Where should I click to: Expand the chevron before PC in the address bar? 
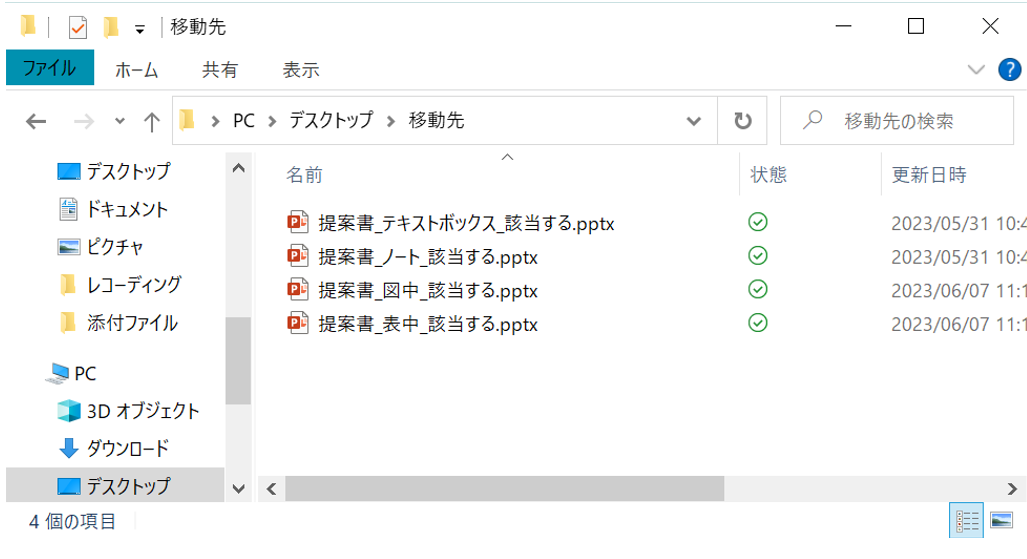pos(215,121)
